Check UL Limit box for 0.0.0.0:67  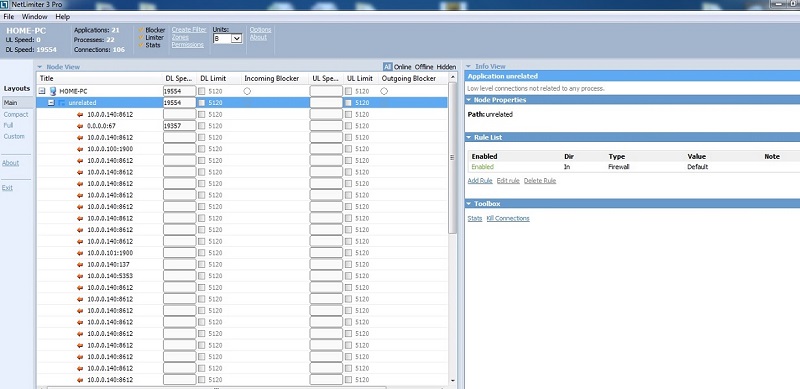(348, 126)
